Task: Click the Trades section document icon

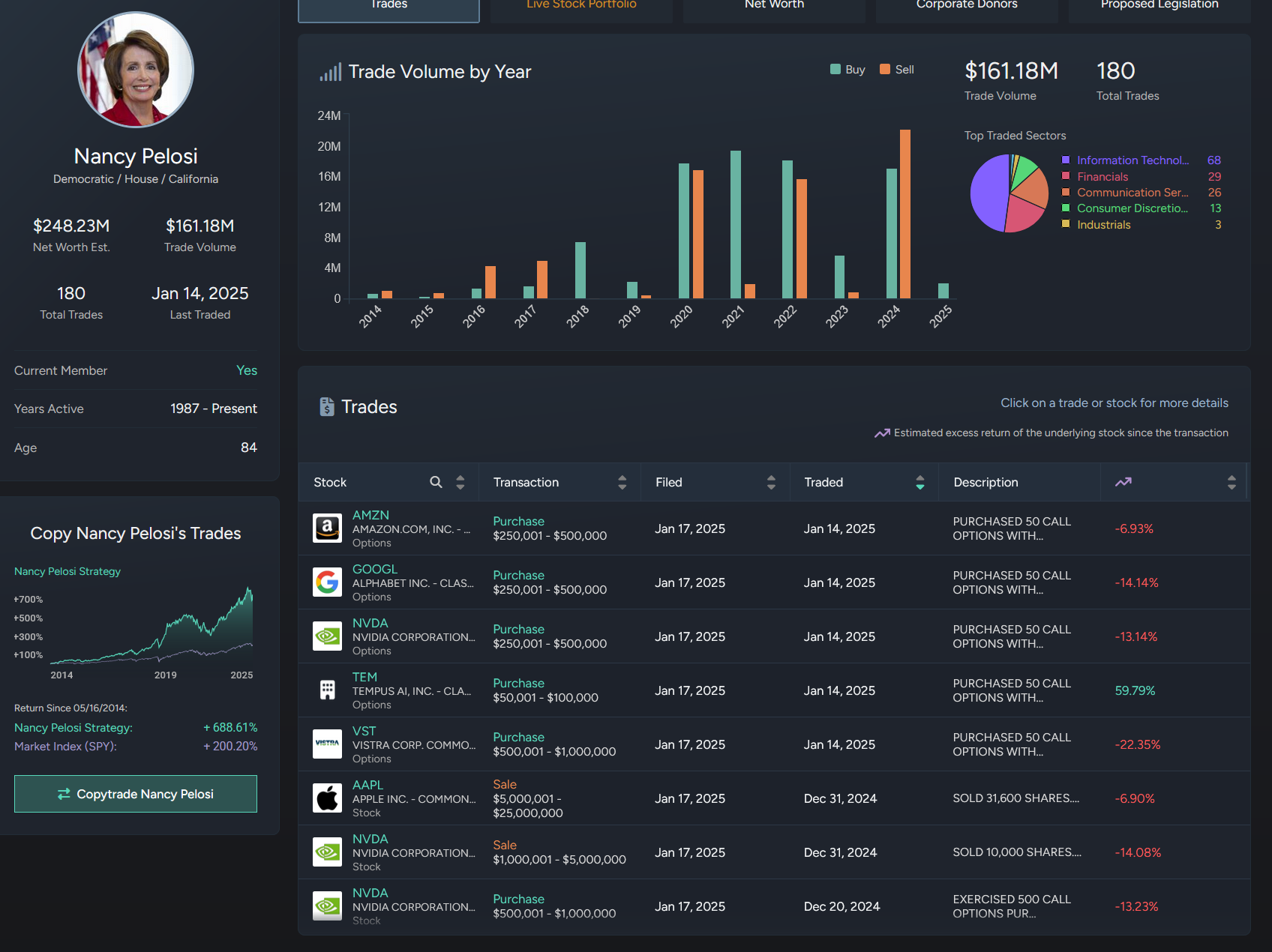Action: [327, 407]
